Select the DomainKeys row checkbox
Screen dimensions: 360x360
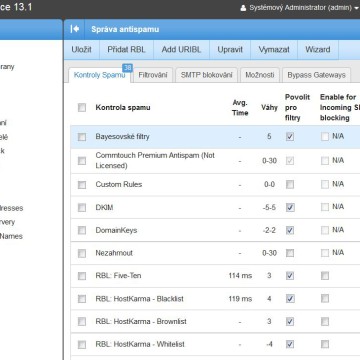pos(82,230)
